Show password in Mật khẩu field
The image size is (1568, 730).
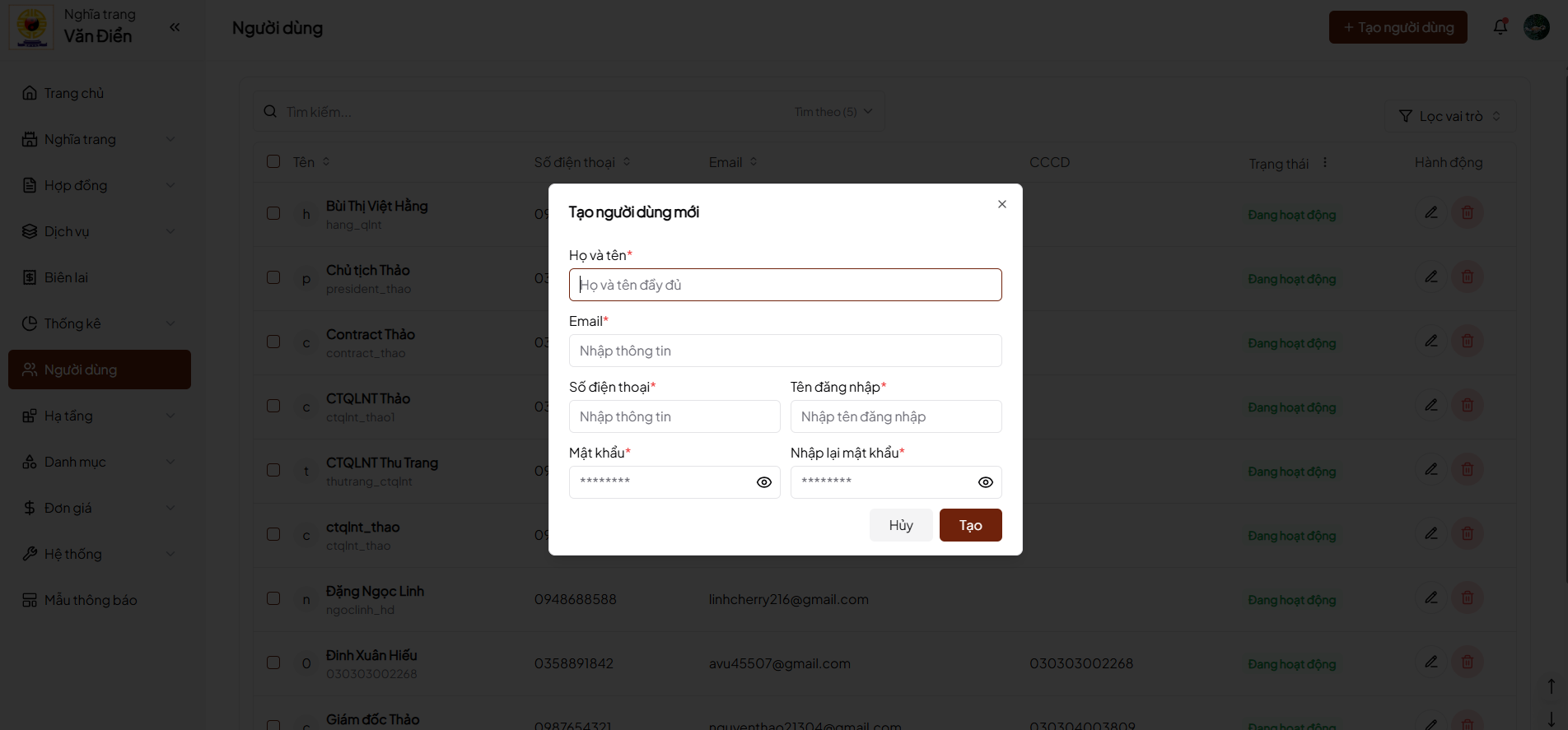763,482
